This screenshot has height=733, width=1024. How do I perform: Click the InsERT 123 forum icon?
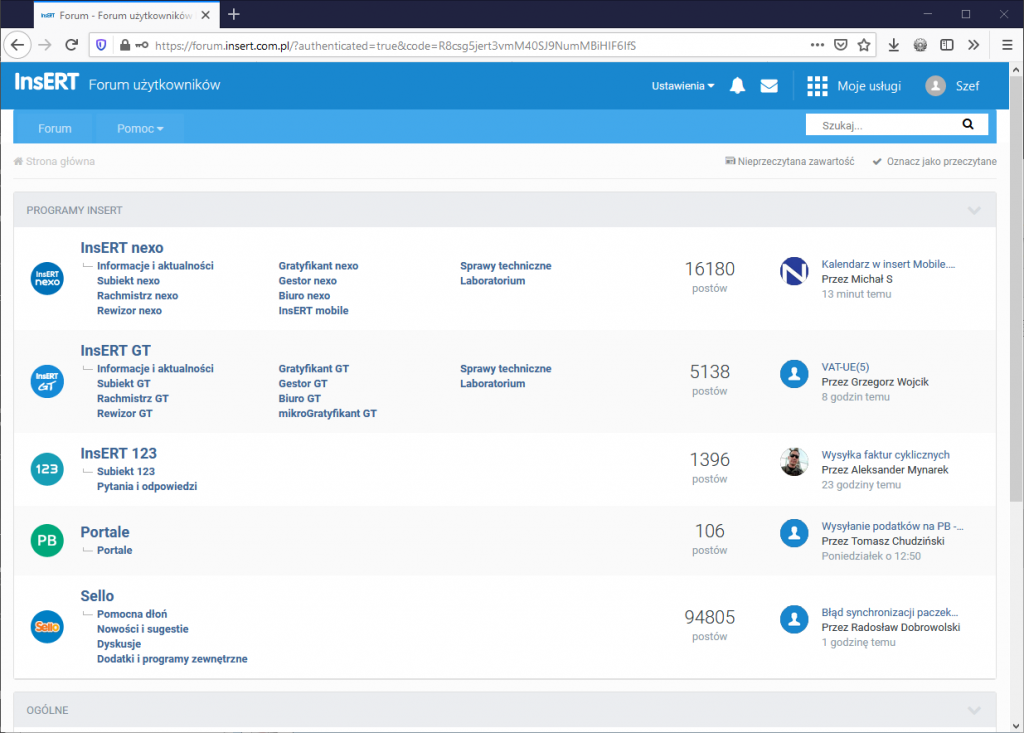coord(47,469)
